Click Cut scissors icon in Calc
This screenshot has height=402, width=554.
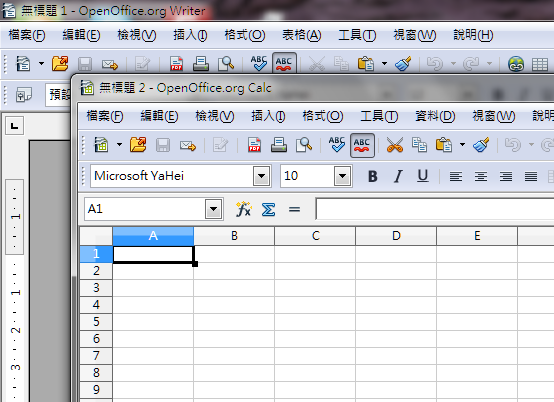(395, 145)
